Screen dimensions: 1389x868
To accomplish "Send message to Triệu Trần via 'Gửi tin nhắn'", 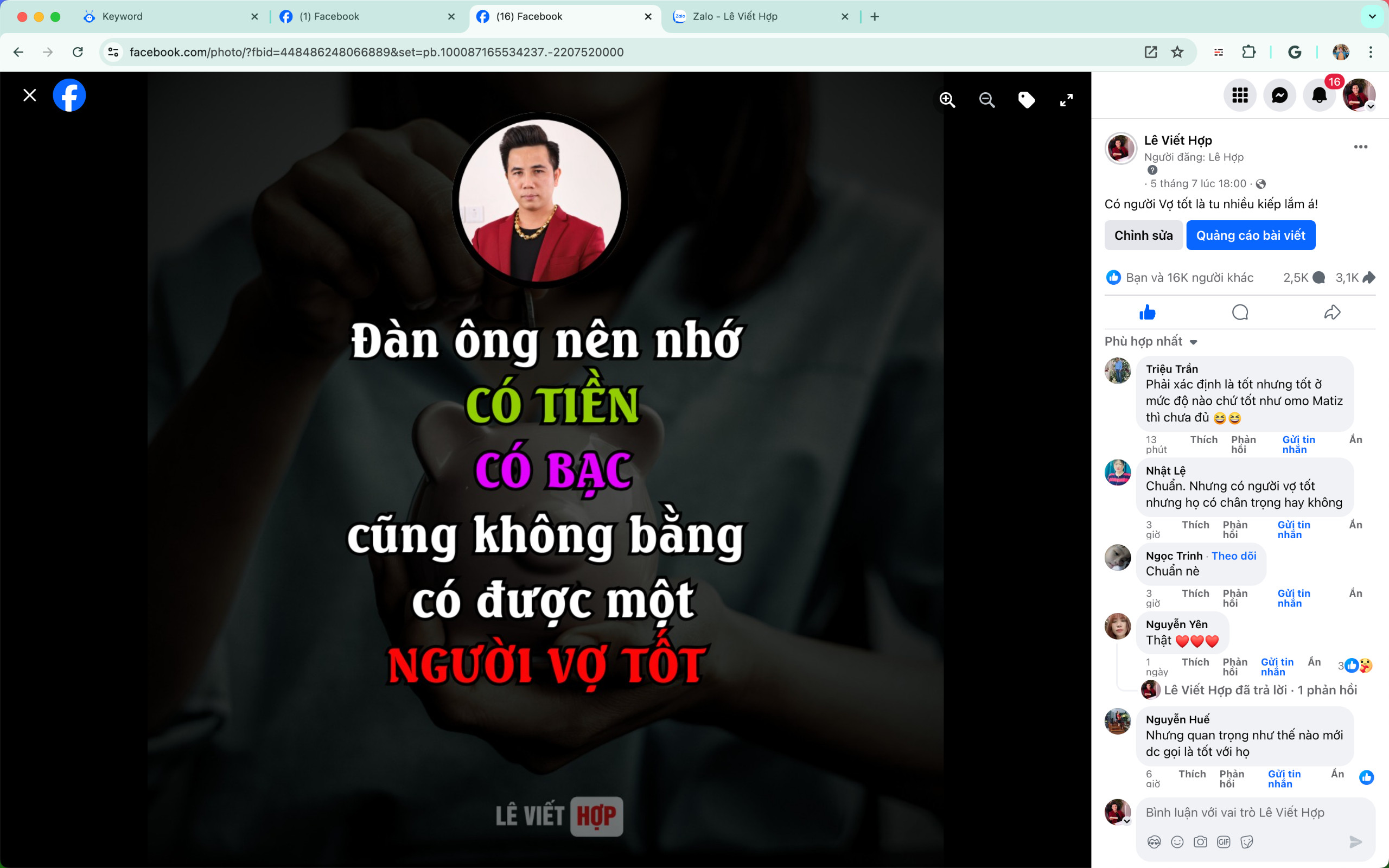I will [1298, 444].
